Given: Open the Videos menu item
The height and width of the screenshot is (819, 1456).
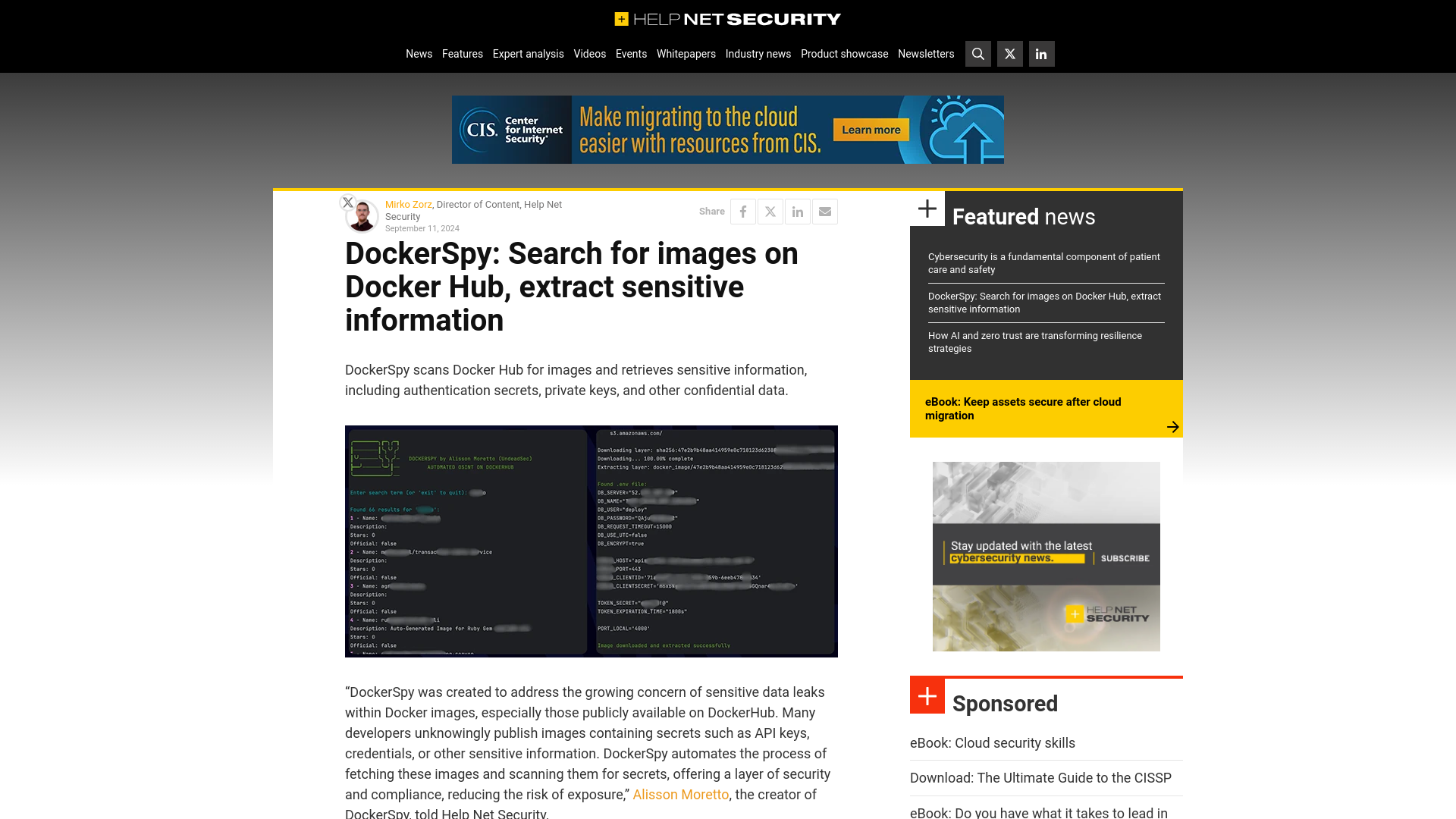Looking at the screenshot, I should (590, 54).
